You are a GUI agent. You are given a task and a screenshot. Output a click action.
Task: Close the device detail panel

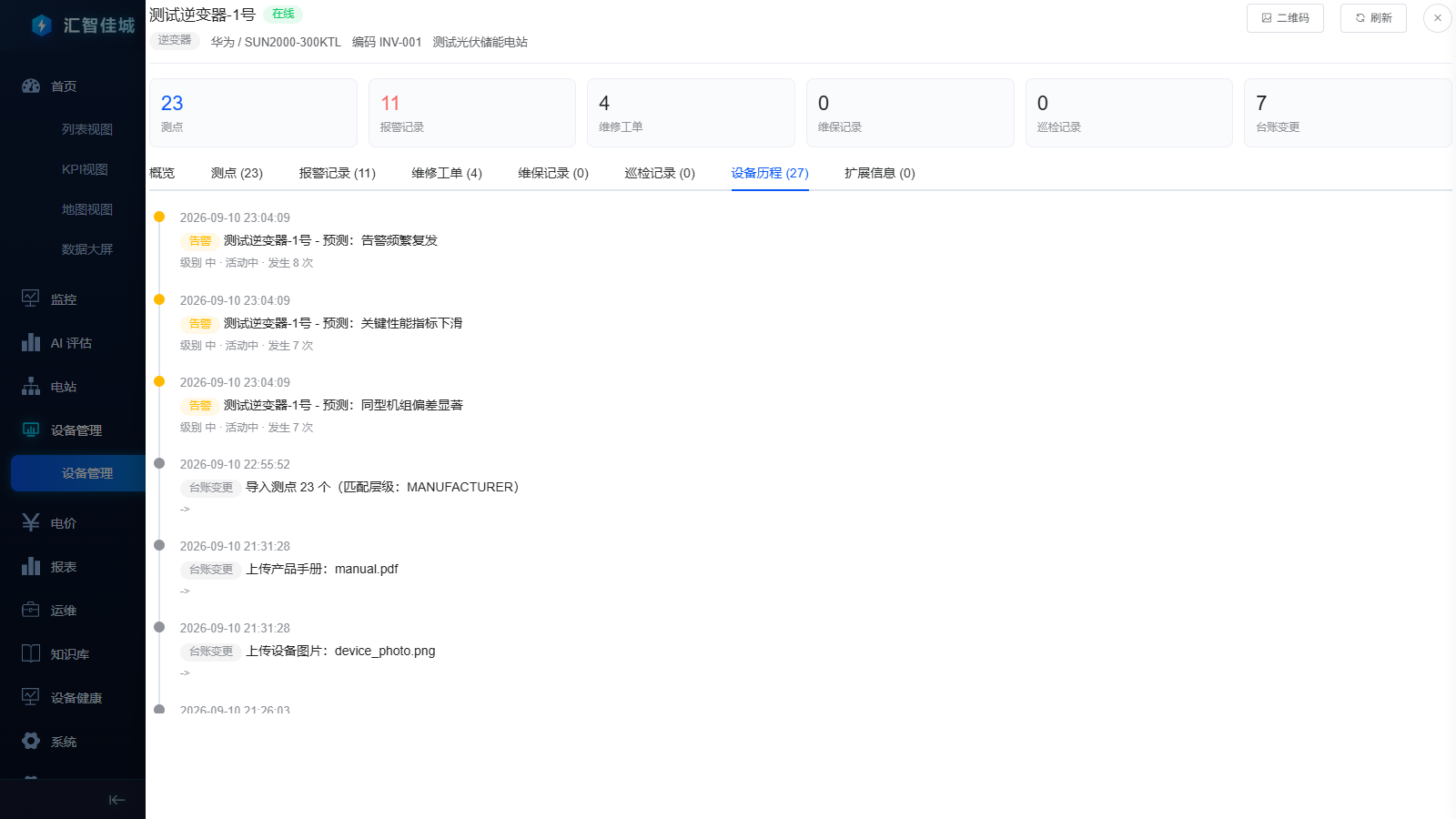click(x=1438, y=18)
